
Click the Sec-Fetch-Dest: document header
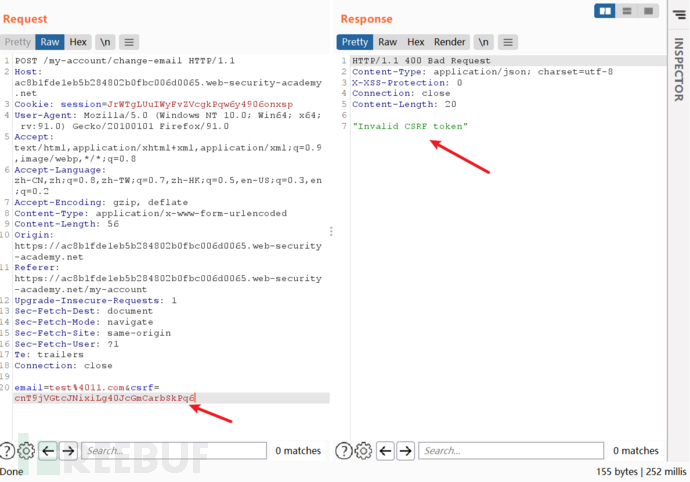coord(84,311)
